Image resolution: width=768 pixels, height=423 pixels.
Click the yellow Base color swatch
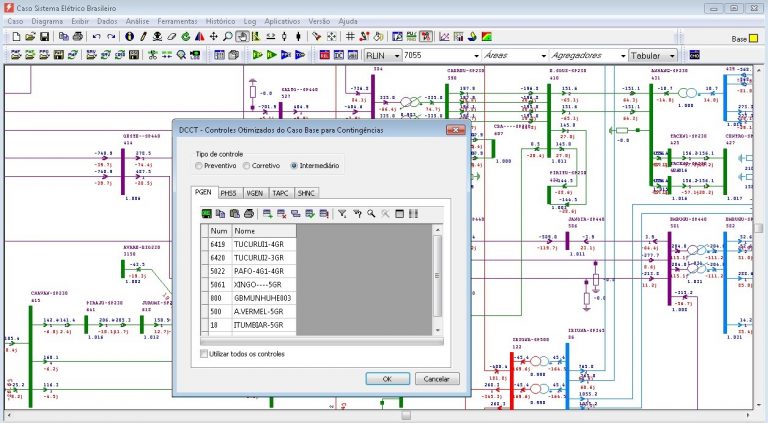click(x=755, y=38)
